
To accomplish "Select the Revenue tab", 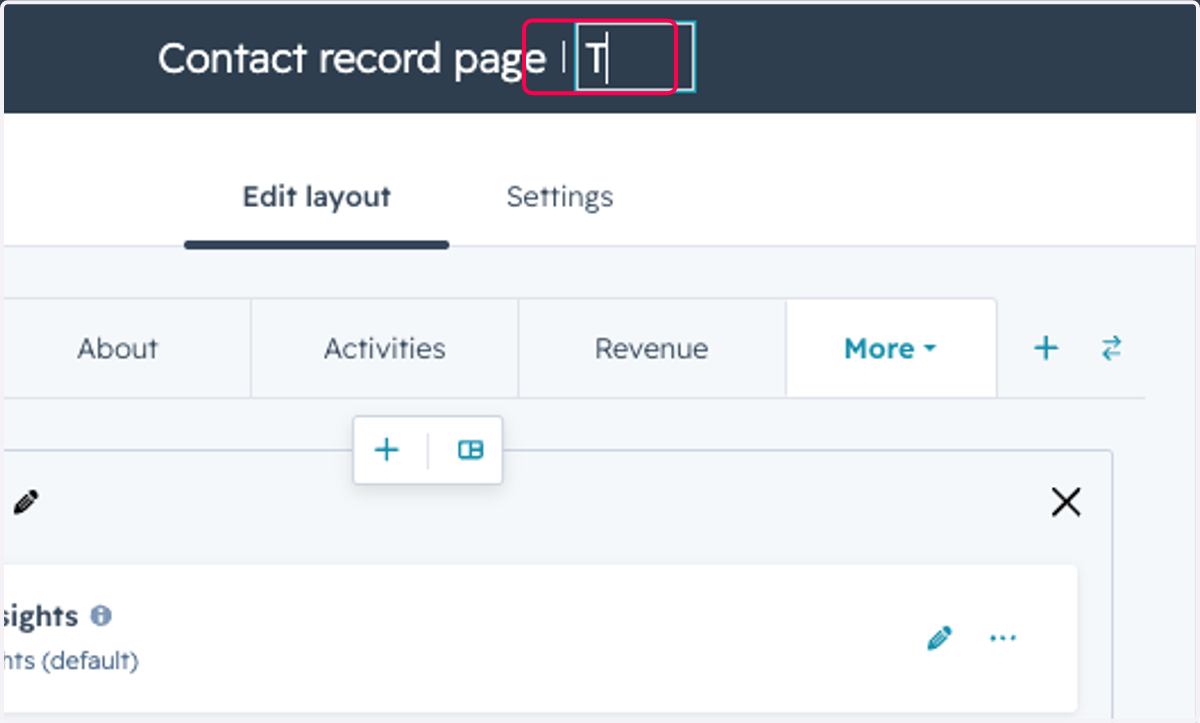I will coord(651,349).
